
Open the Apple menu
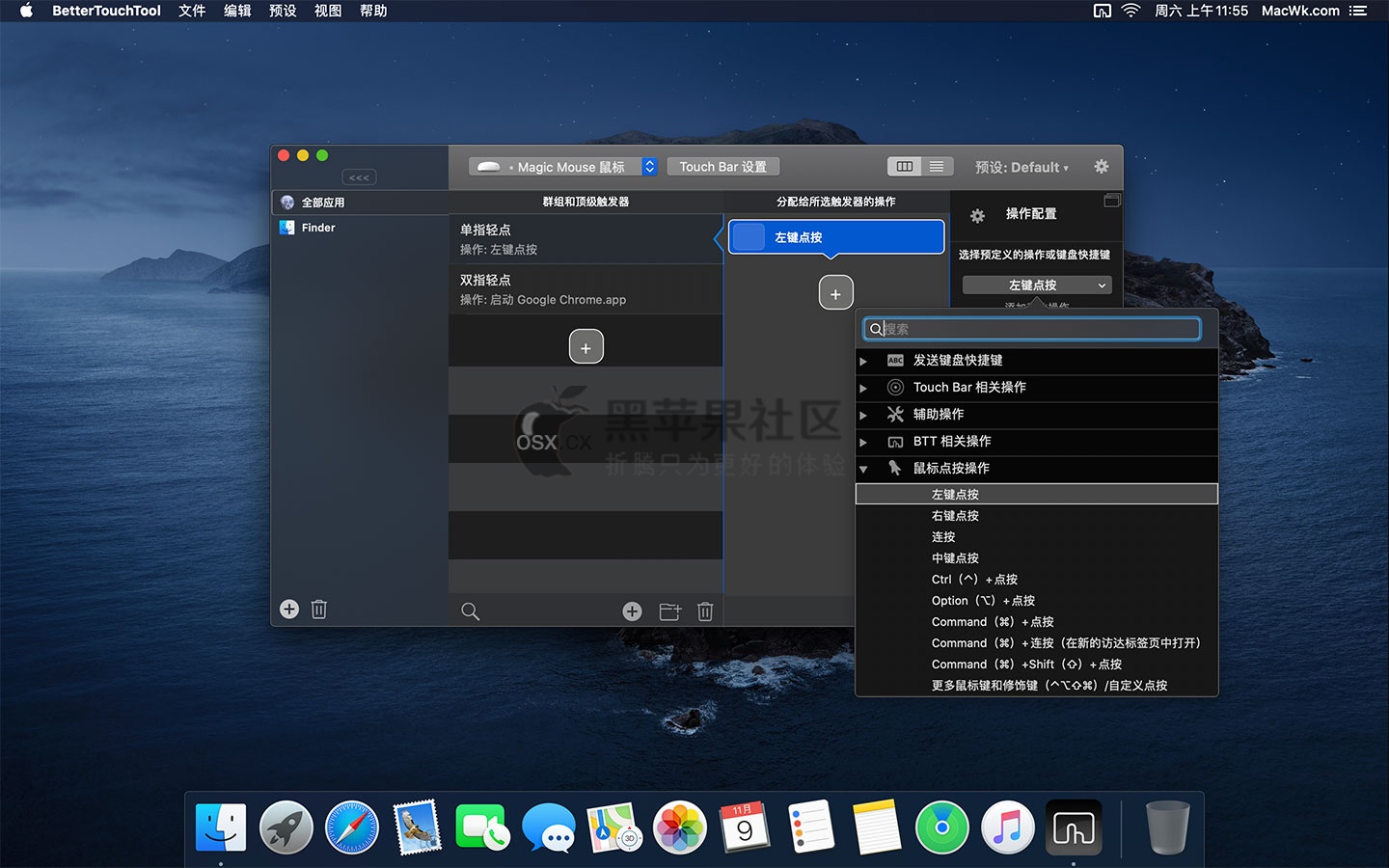click(26, 11)
